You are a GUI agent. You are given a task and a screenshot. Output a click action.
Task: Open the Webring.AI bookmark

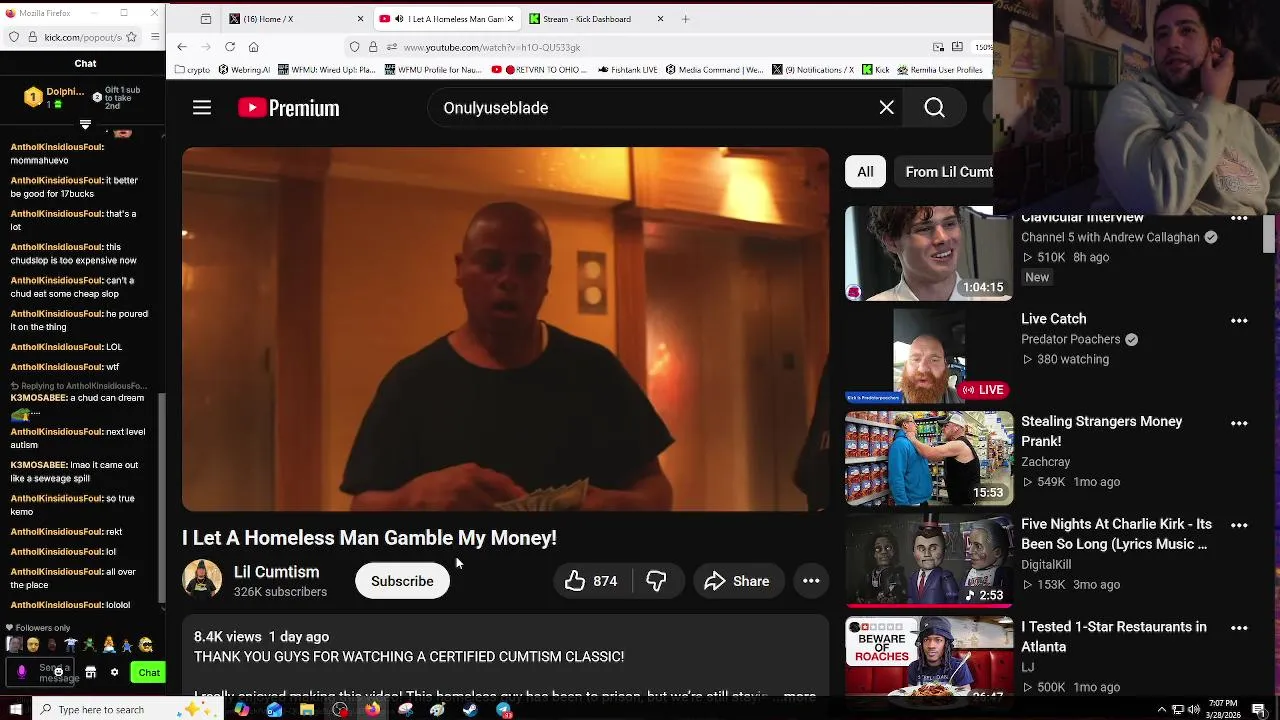[244, 70]
